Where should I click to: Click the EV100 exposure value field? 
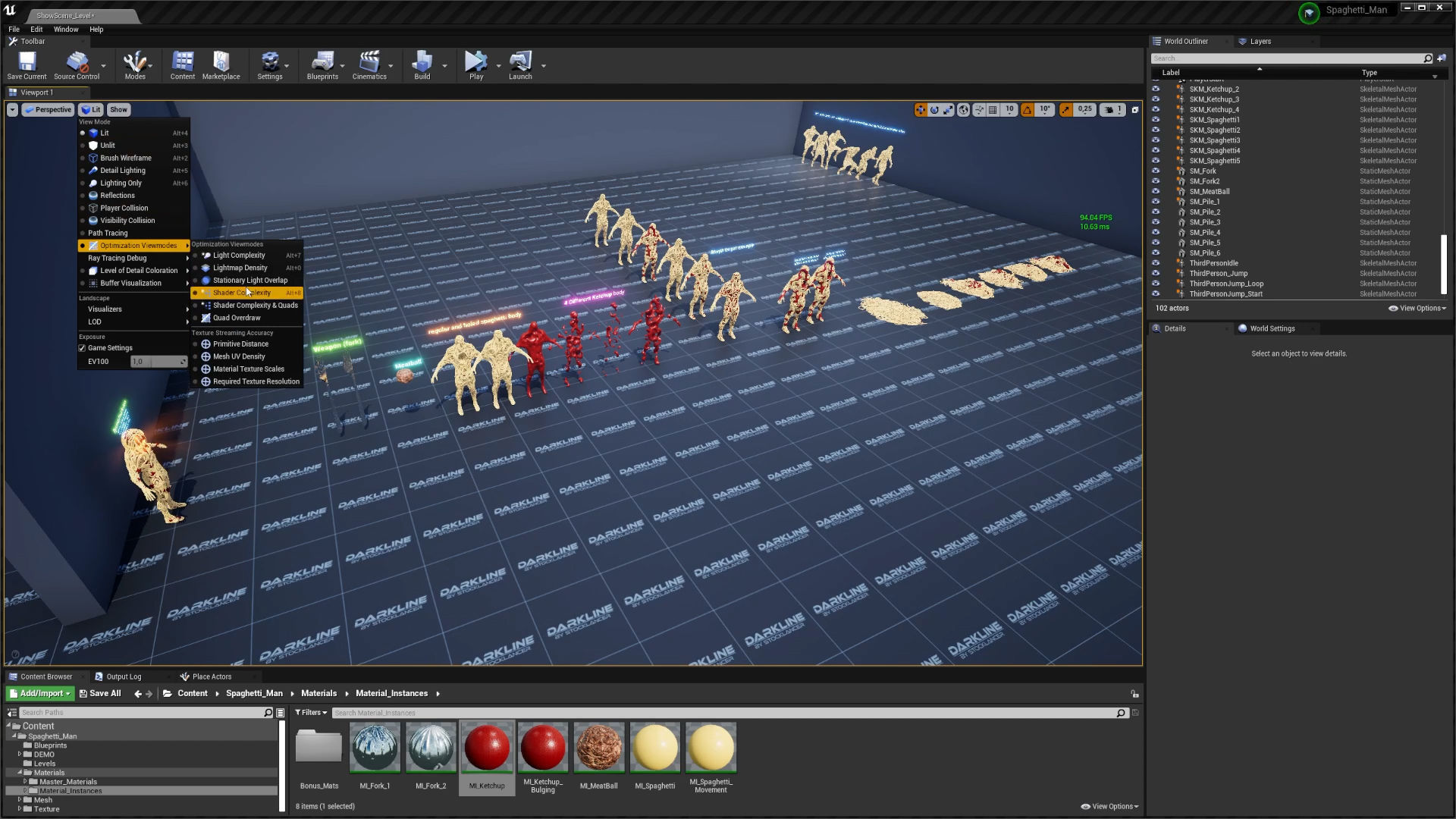pyautogui.click(x=158, y=362)
